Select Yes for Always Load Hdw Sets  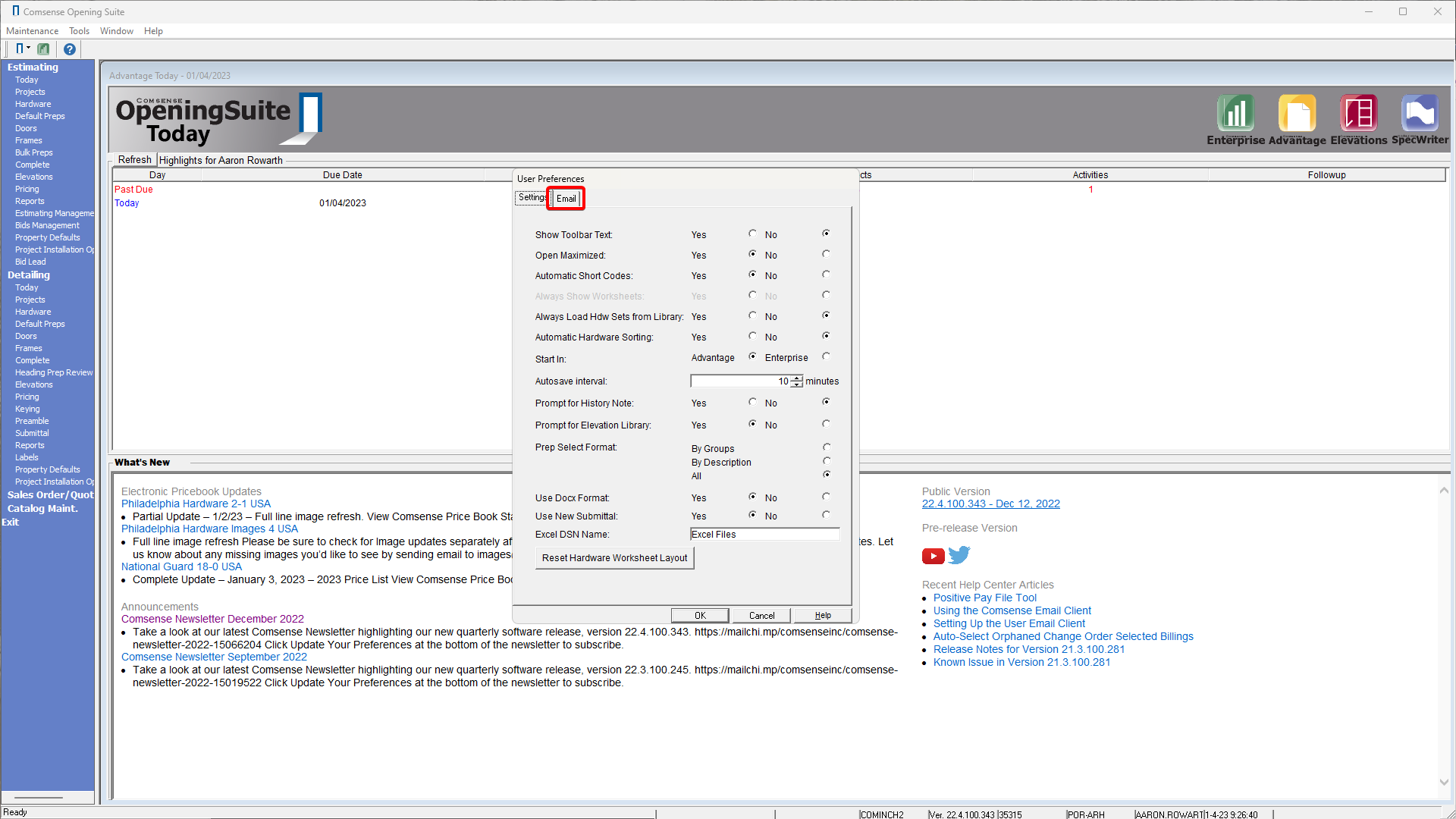(x=752, y=315)
